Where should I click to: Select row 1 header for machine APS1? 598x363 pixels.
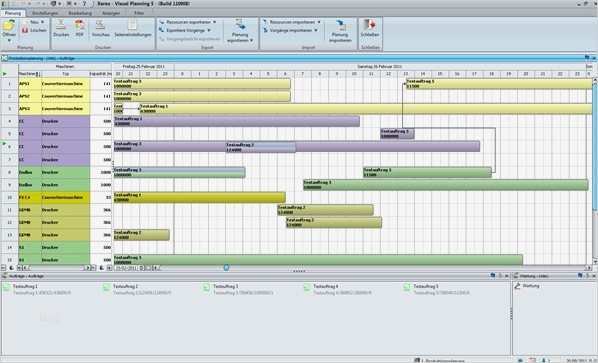pos(10,84)
